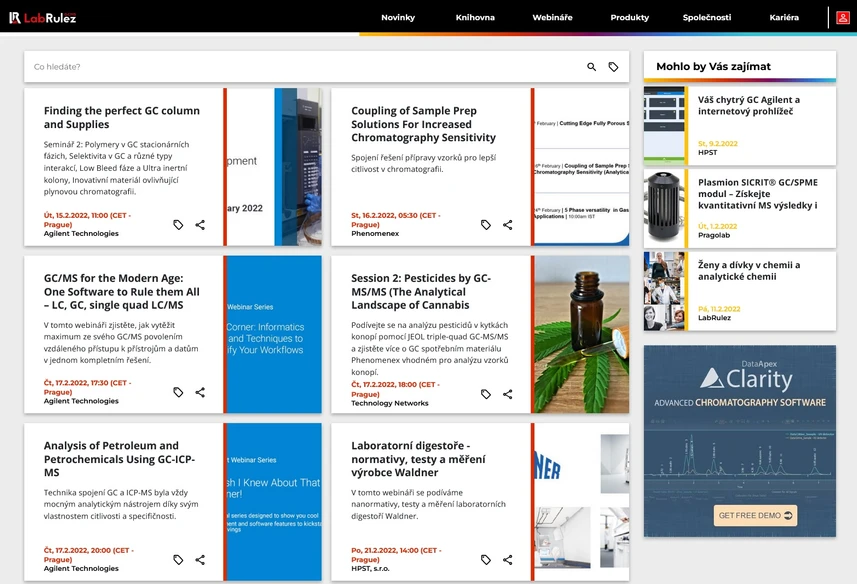This screenshot has height=584, width=857.
Task: Click the LabRulez logo
Action: coord(43,17)
